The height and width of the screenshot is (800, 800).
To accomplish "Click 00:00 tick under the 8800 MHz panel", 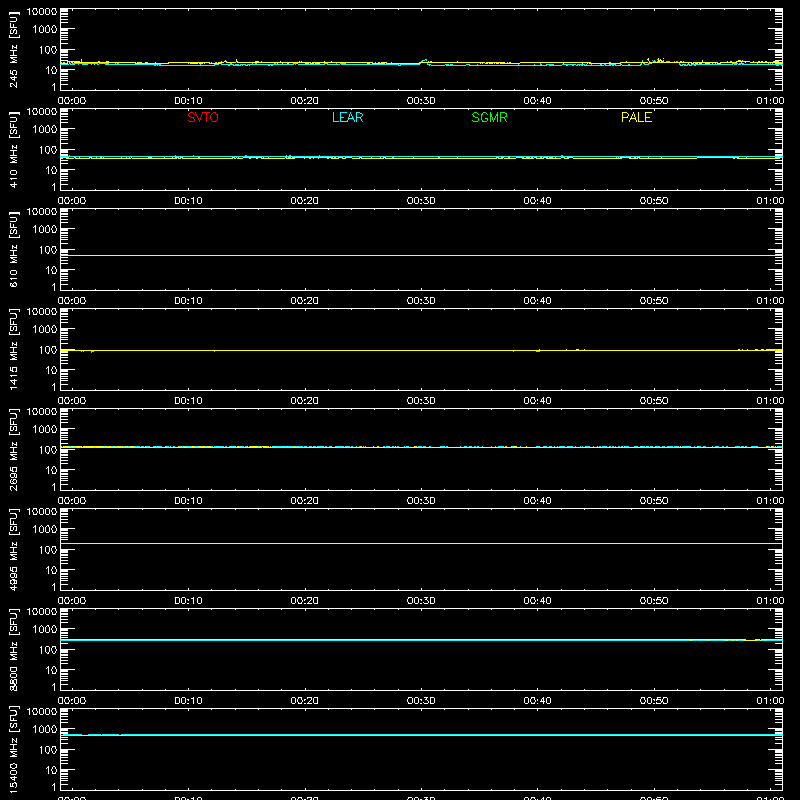I will coord(72,701).
